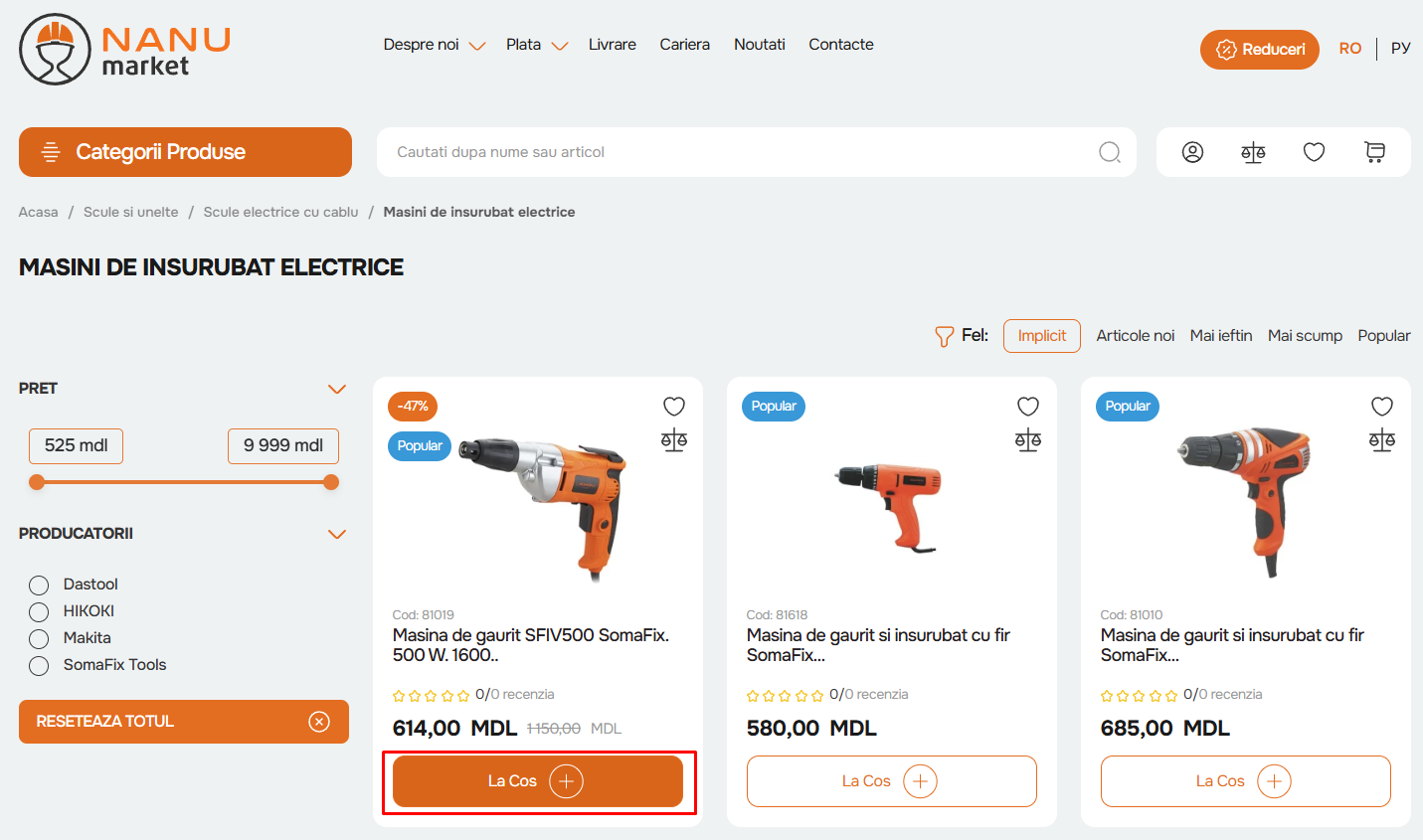The height and width of the screenshot is (840, 1423).
Task: Sort products by Articole noi
Action: point(1136,336)
